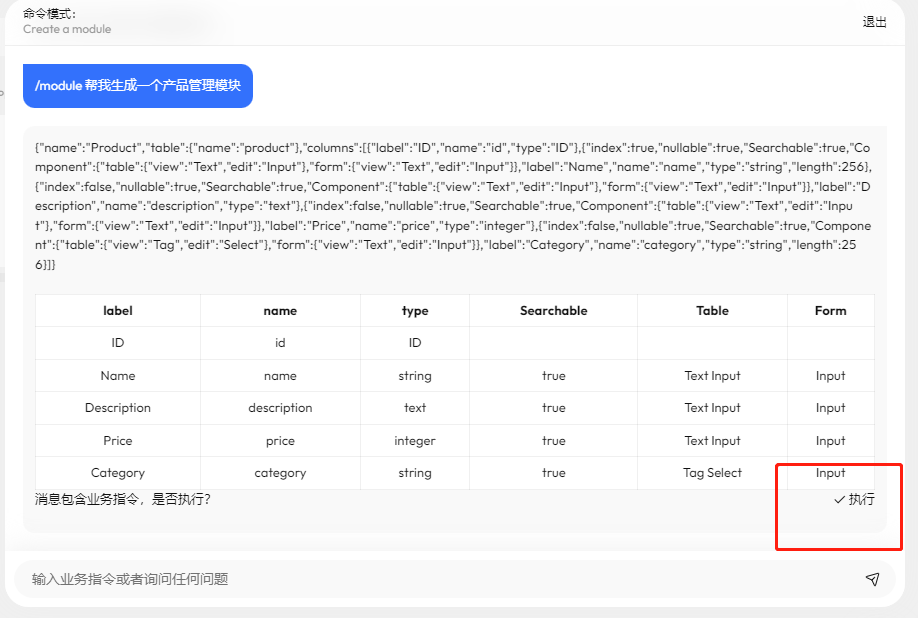Select the 'category' name cell

click(280, 473)
